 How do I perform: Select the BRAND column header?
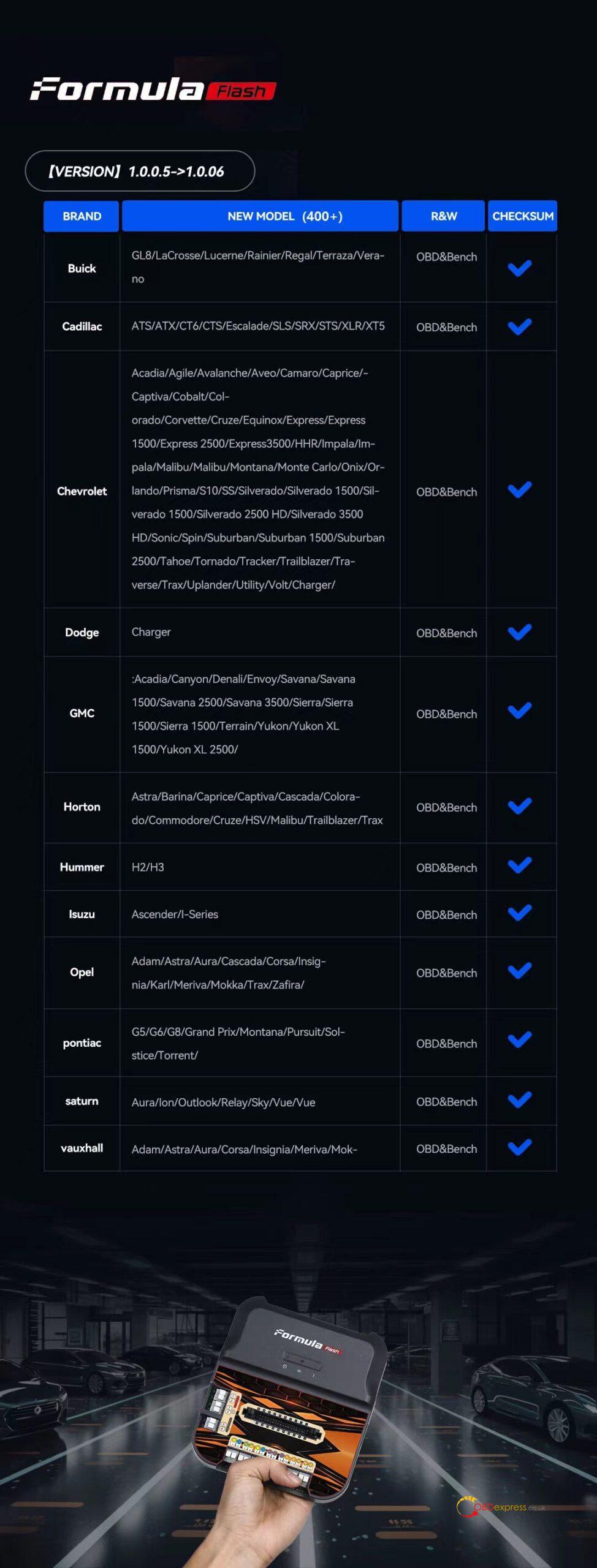point(82,216)
